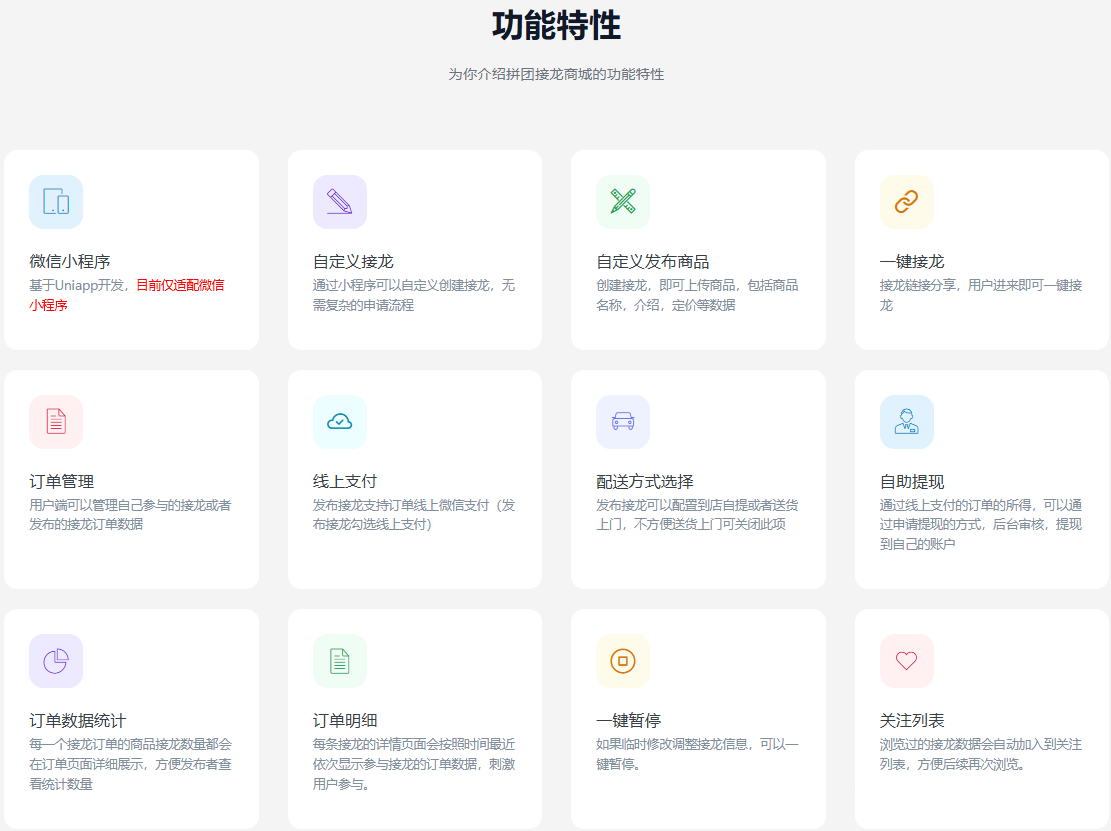Click the cloud checkmark online payment icon
1111x831 pixels.
[x=339, y=422]
